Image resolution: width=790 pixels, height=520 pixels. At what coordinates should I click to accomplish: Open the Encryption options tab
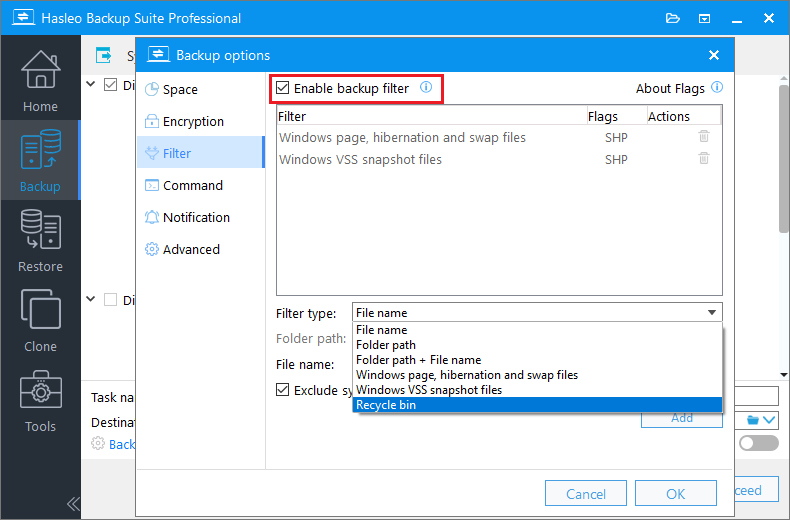point(201,121)
